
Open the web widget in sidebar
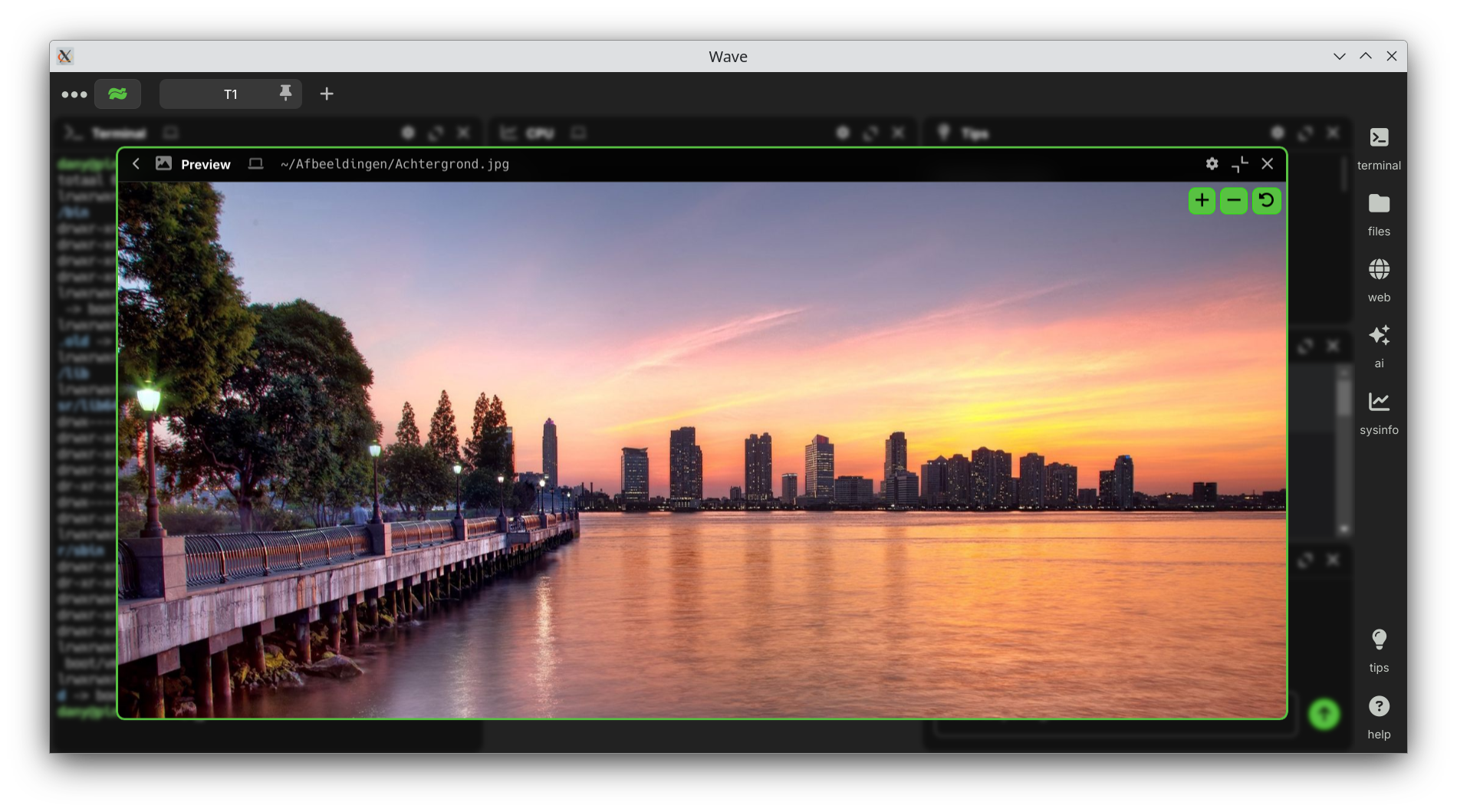pyautogui.click(x=1379, y=281)
